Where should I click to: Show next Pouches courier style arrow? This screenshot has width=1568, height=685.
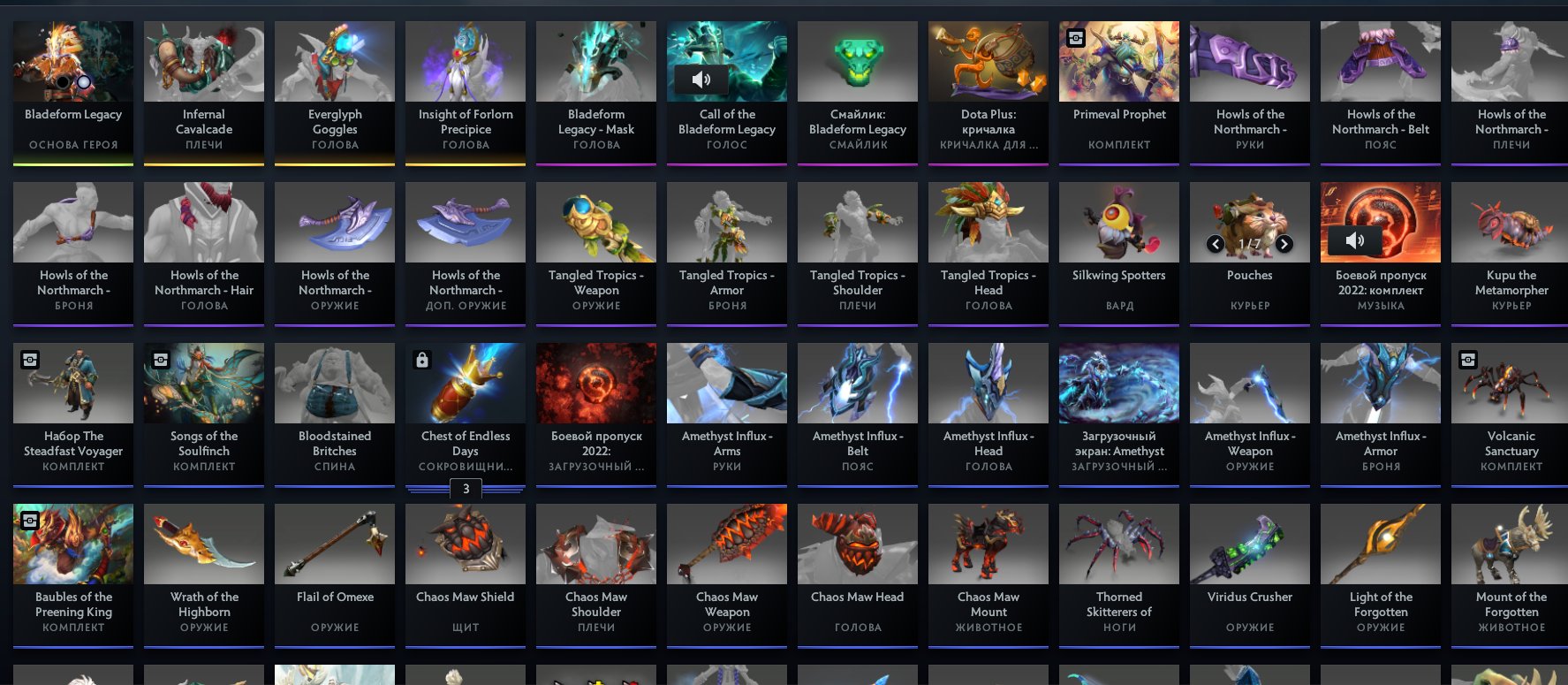click(1284, 244)
